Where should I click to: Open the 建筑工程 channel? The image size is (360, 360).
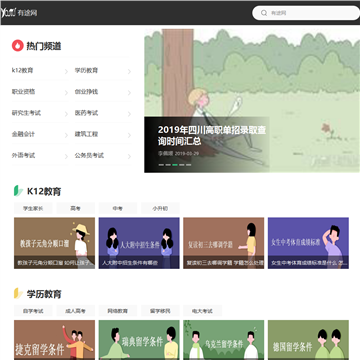point(86,134)
